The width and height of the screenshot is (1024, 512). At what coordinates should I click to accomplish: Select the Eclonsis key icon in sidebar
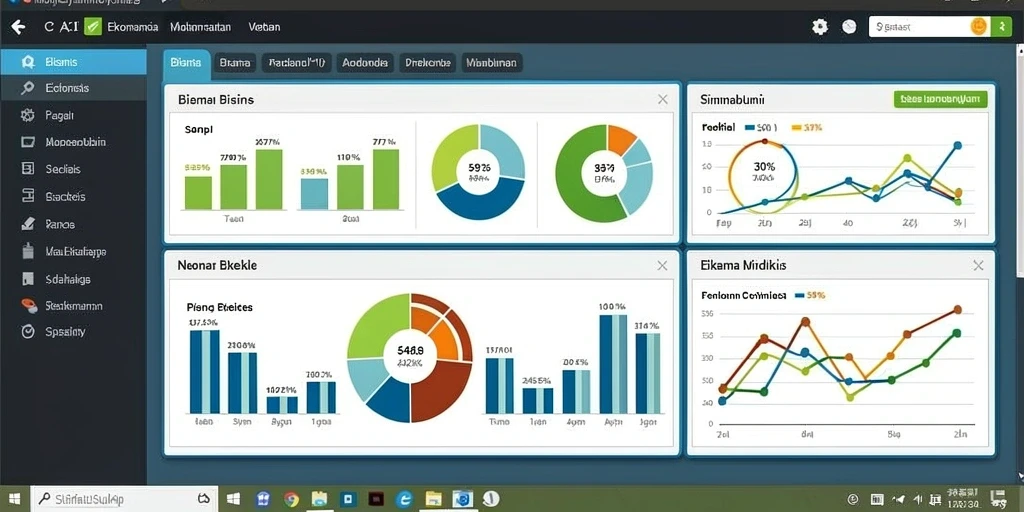click(x=27, y=88)
